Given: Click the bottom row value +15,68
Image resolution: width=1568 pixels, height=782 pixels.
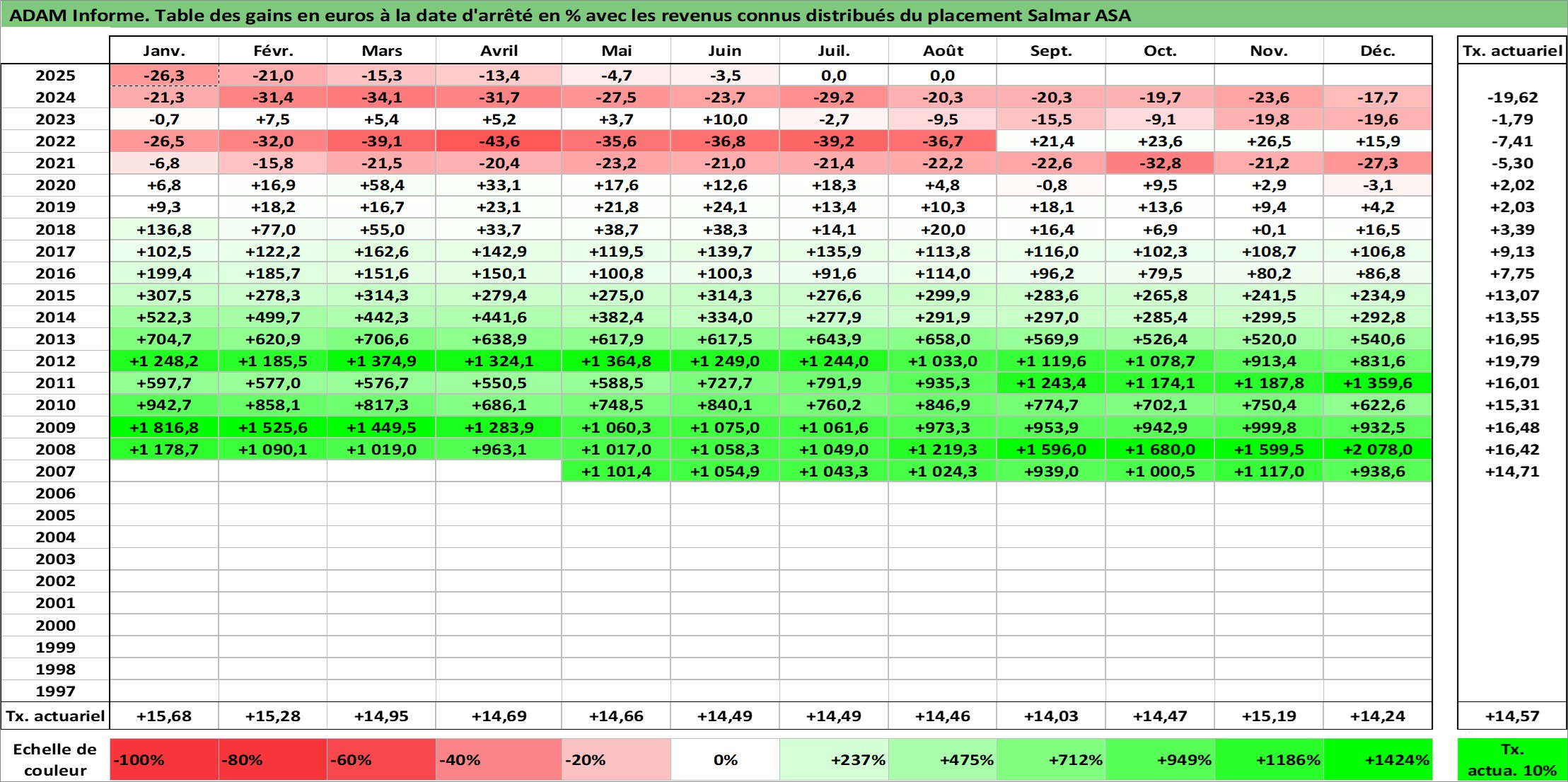Looking at the screenshot, I should 164,716.
